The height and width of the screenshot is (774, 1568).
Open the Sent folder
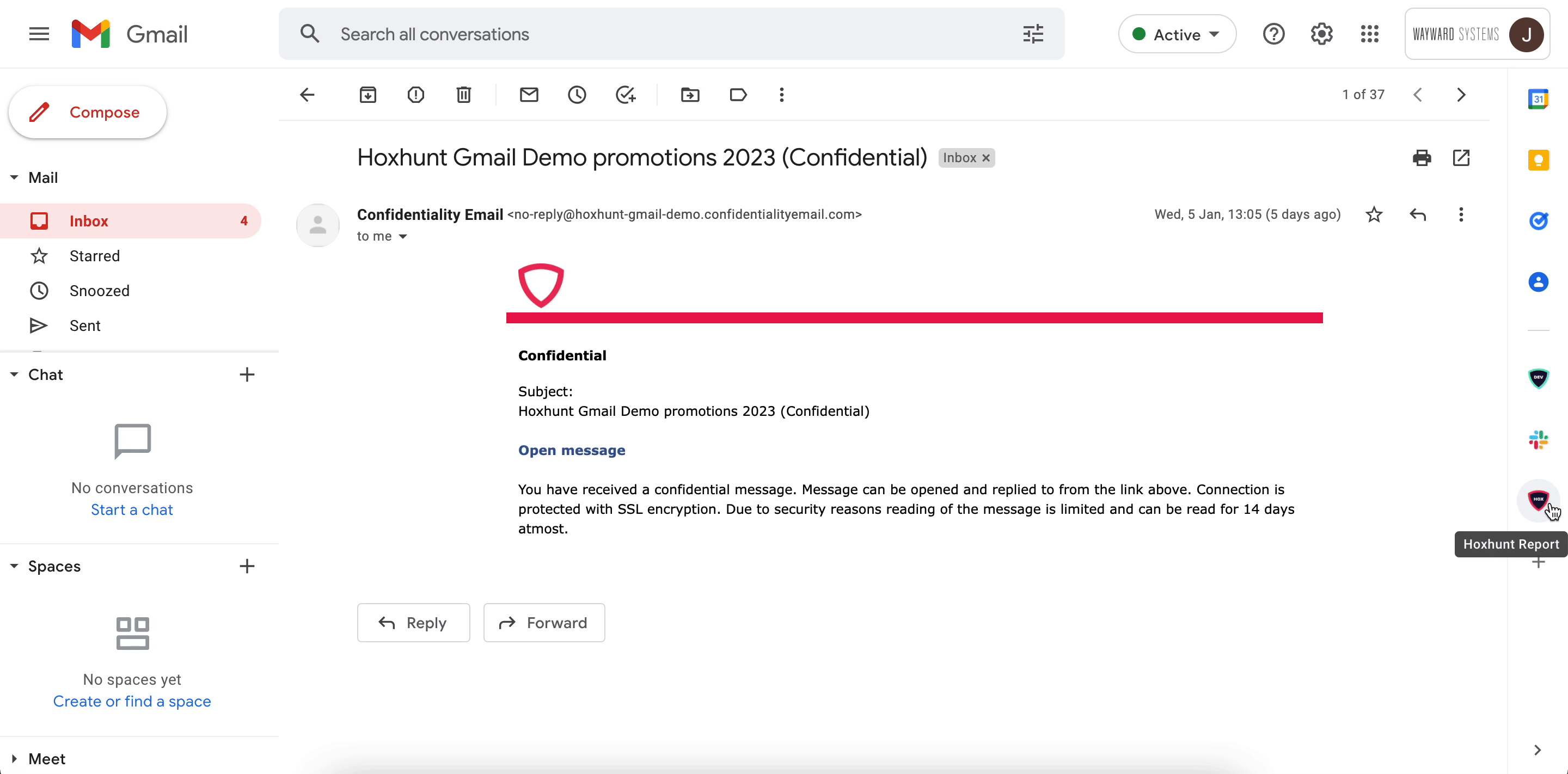pos(131,325)
